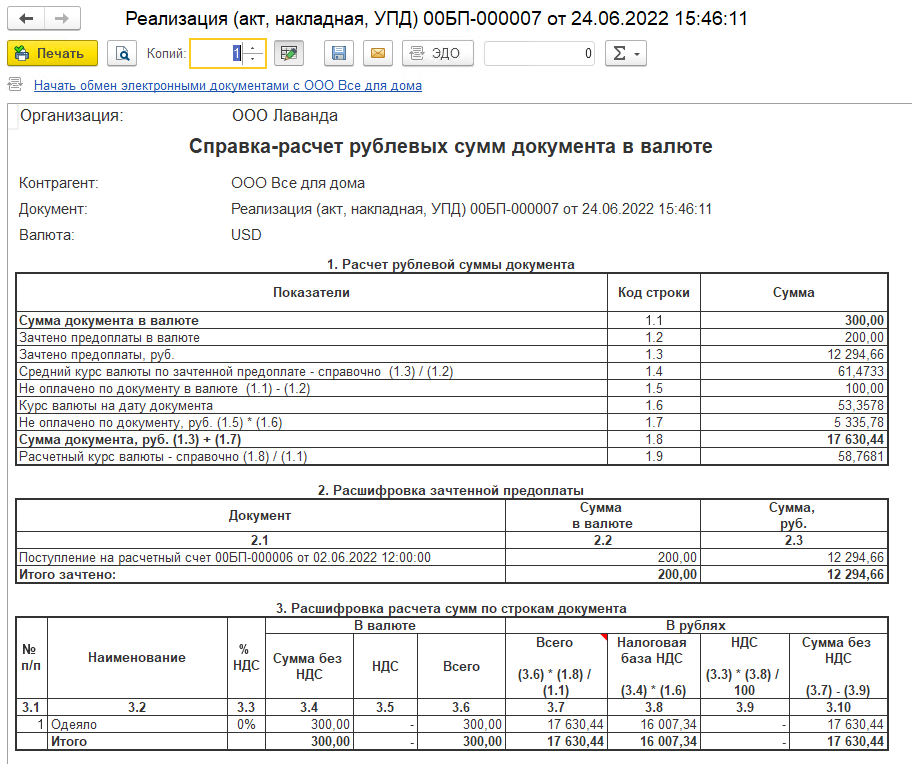Click the Показатели column header
This screenshot has height=764, width=912.
(x=311, y=292)
